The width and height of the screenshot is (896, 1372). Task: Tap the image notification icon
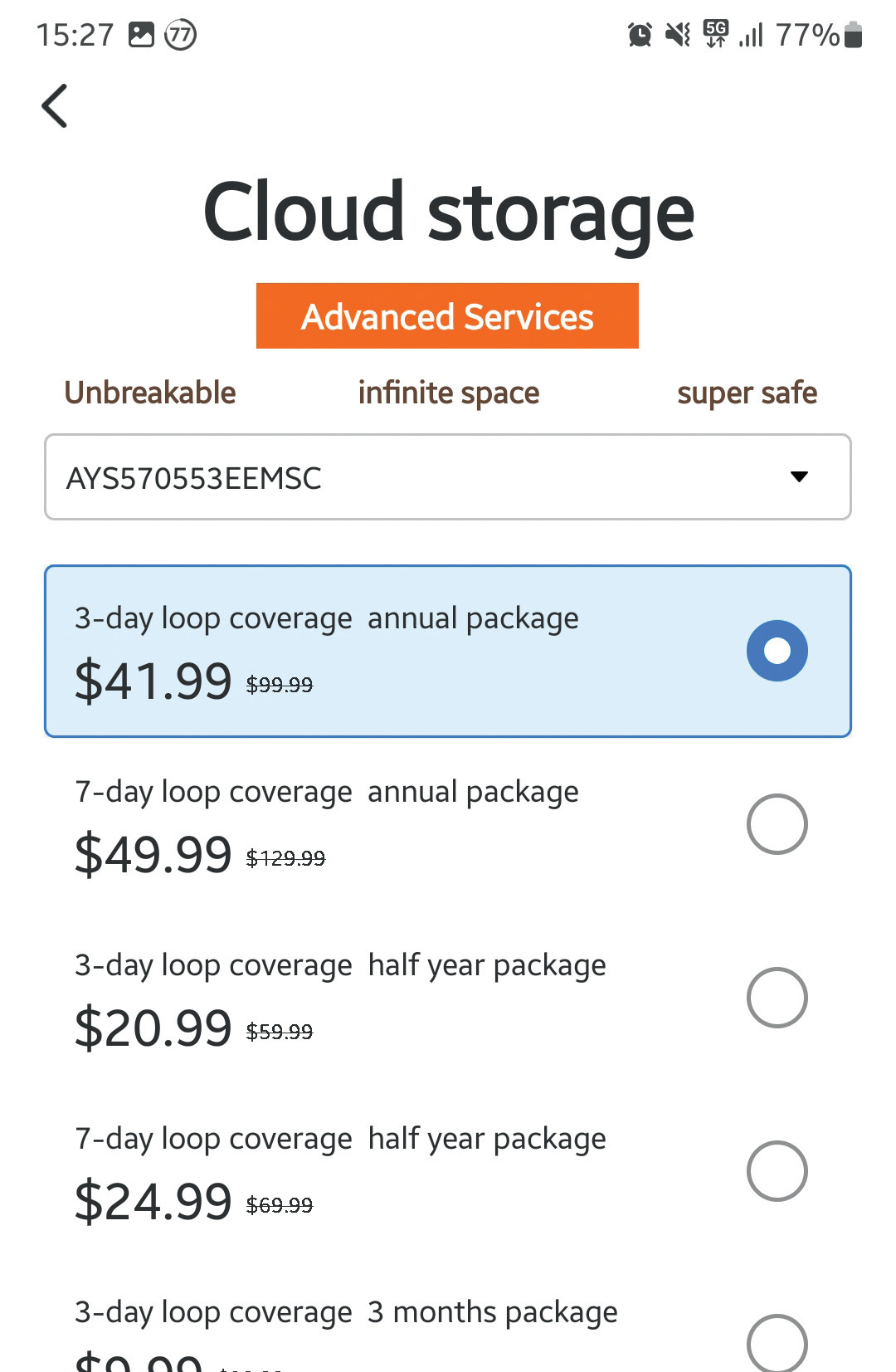tap(141, 35)
